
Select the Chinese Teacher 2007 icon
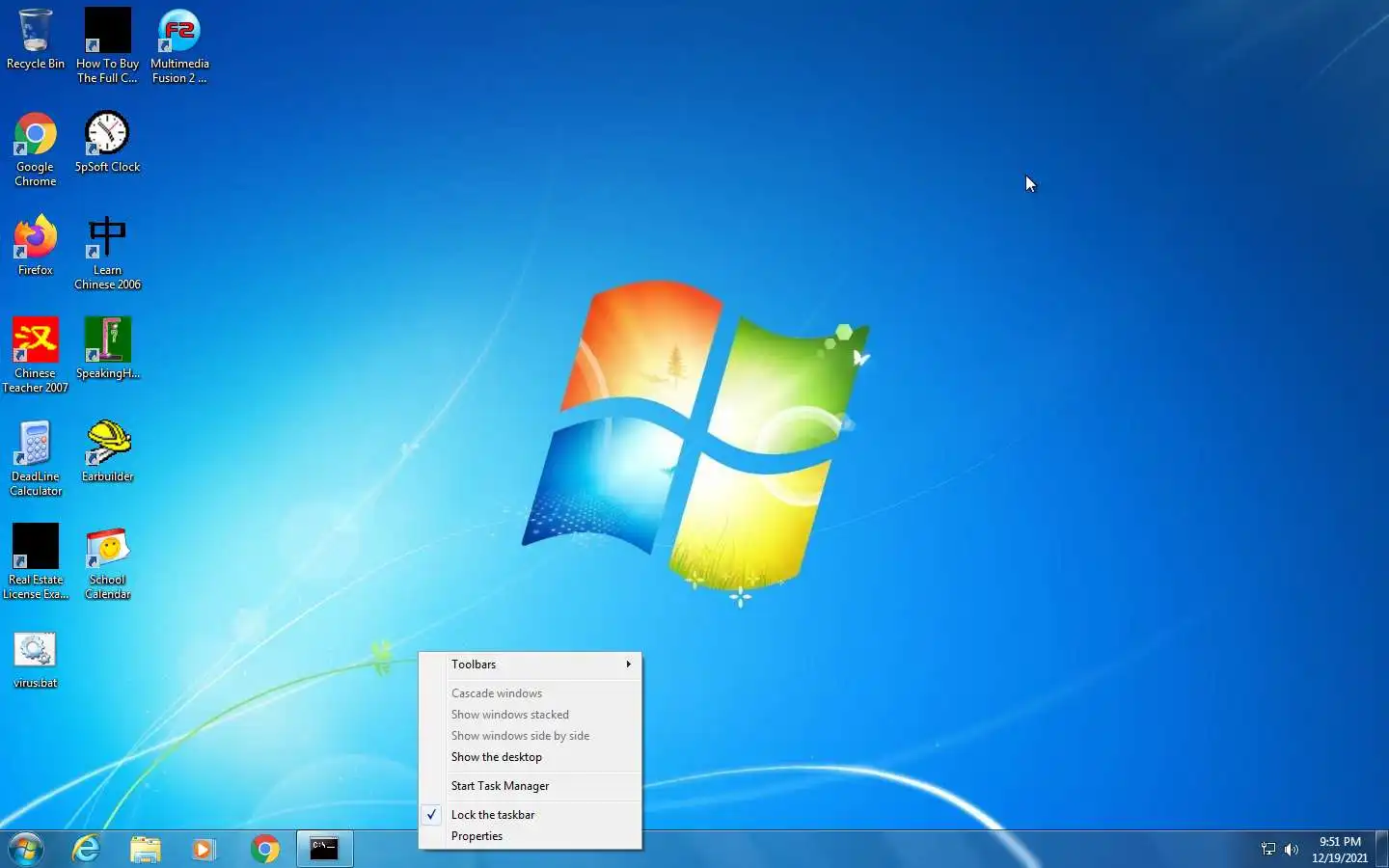pos(36,356)
